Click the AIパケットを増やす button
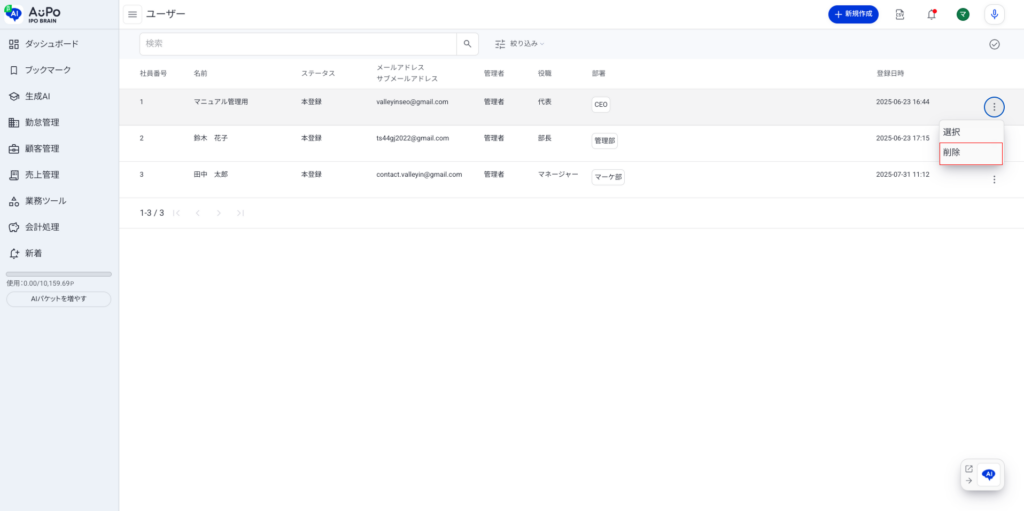This screenshot has height=511, width=1024. pos(58,299)
